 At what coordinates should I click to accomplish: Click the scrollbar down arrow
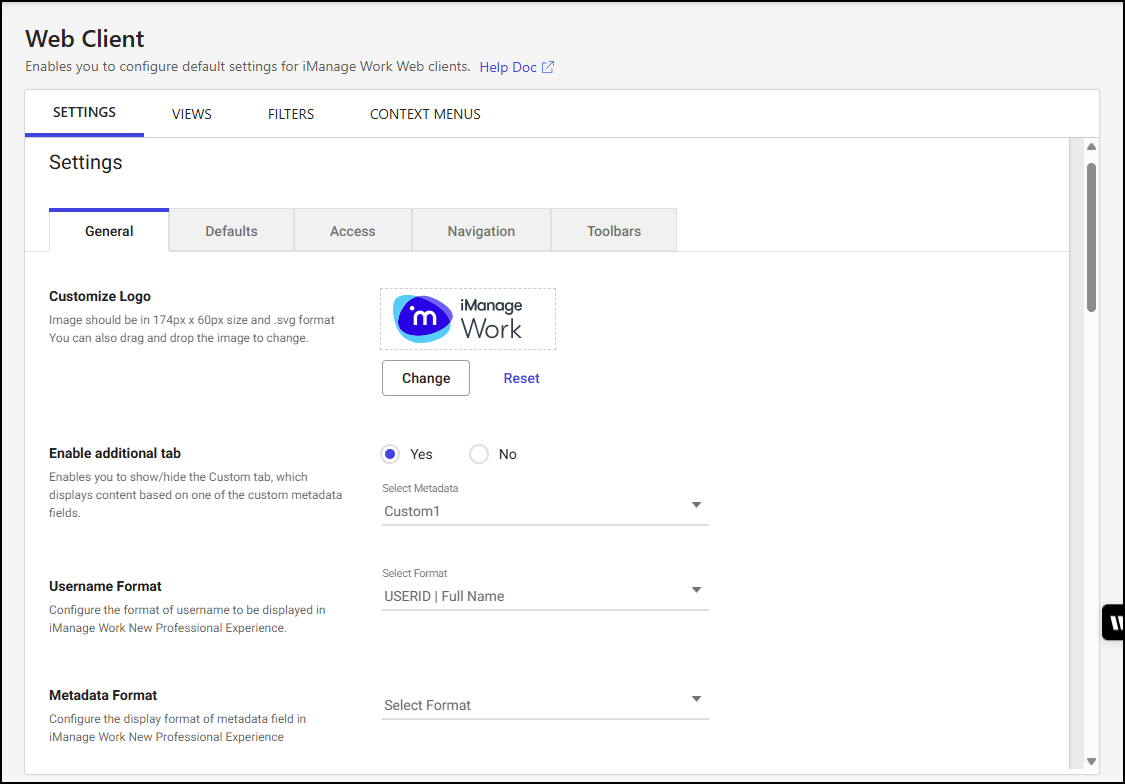(x=1091, y=761)
